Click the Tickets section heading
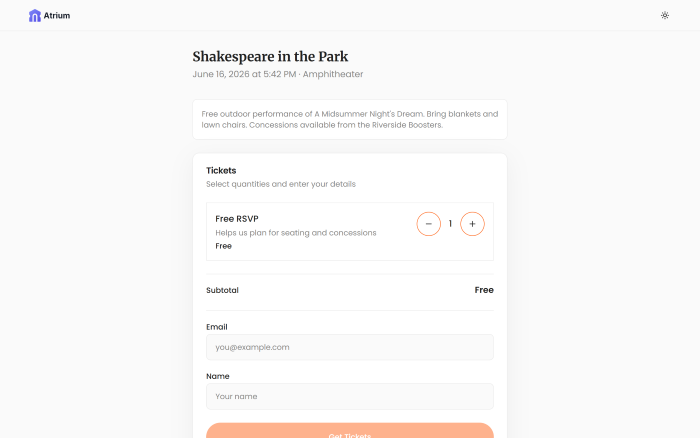The image size is (700, 438). coord(221,170)
